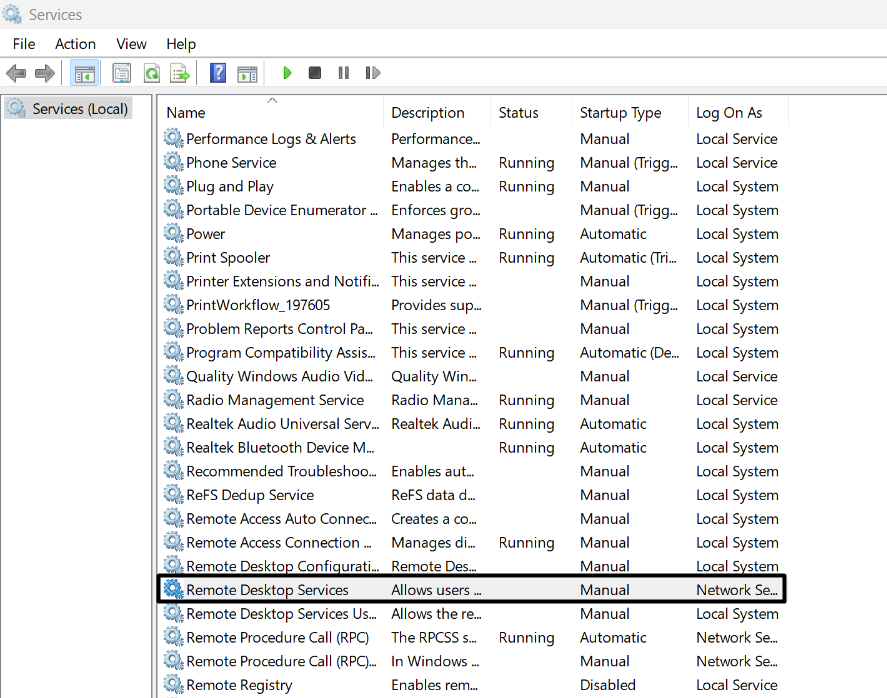The image size is (887, 698).
Task: Select Services (Local) in the left tree
Action: click(x=79, y=109)
